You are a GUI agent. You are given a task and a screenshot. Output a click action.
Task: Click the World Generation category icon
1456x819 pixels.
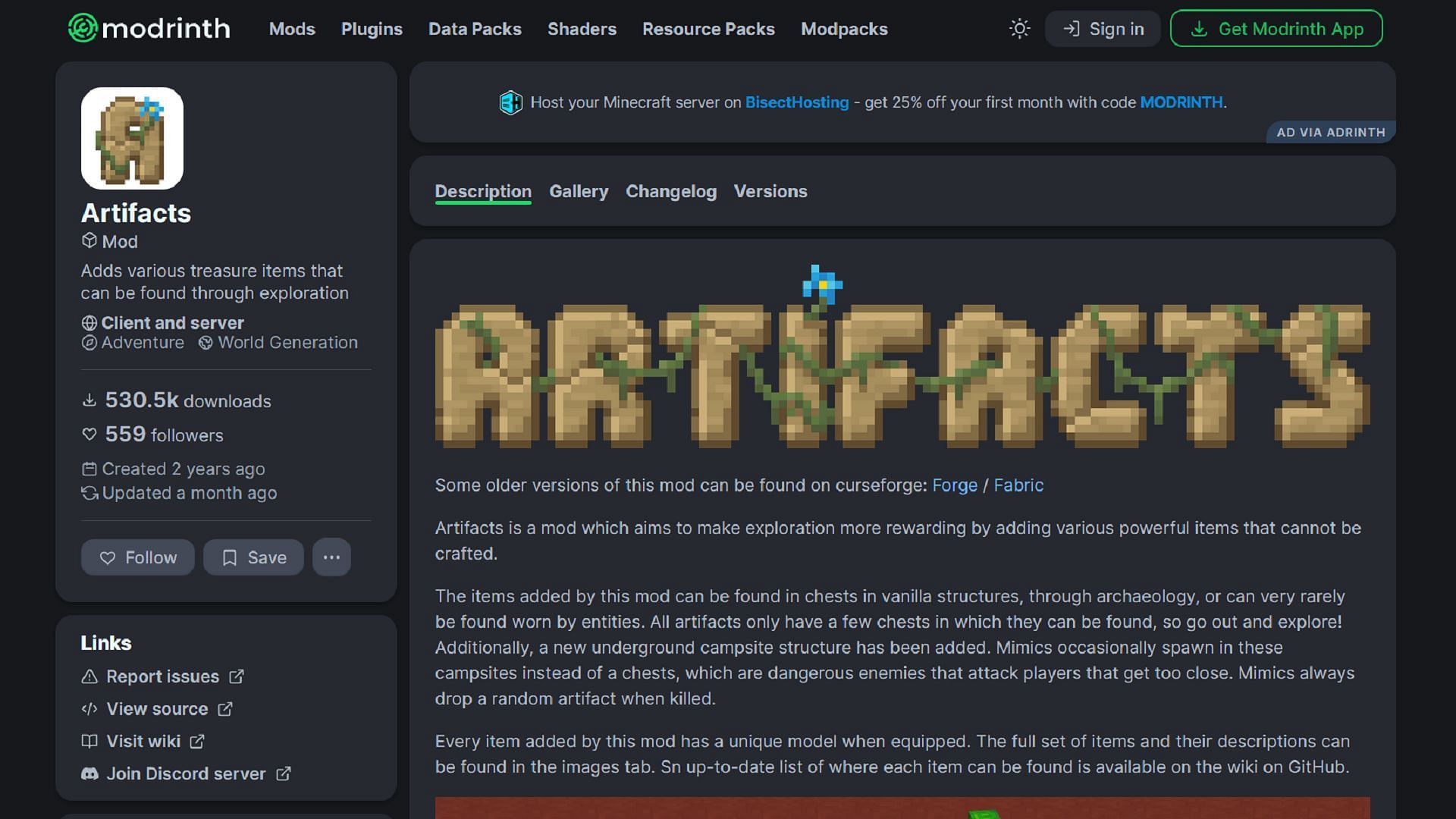[x=206, y=342]
